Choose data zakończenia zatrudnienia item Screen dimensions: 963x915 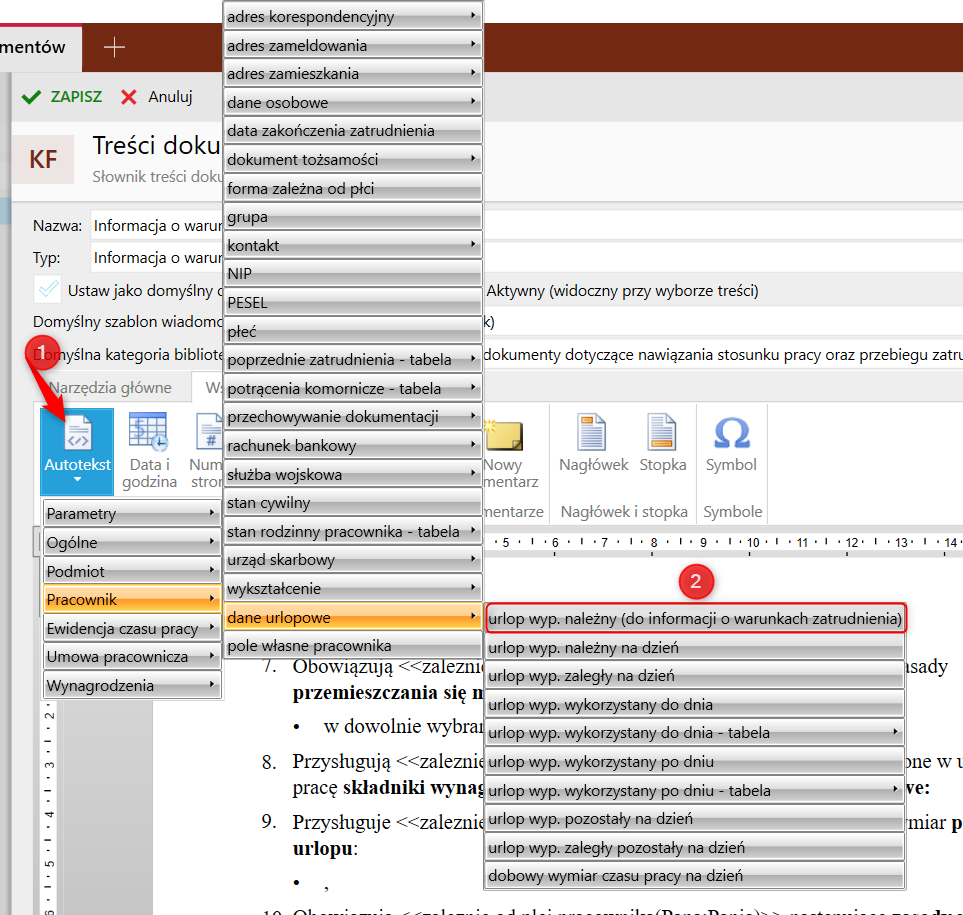[353, 131]
